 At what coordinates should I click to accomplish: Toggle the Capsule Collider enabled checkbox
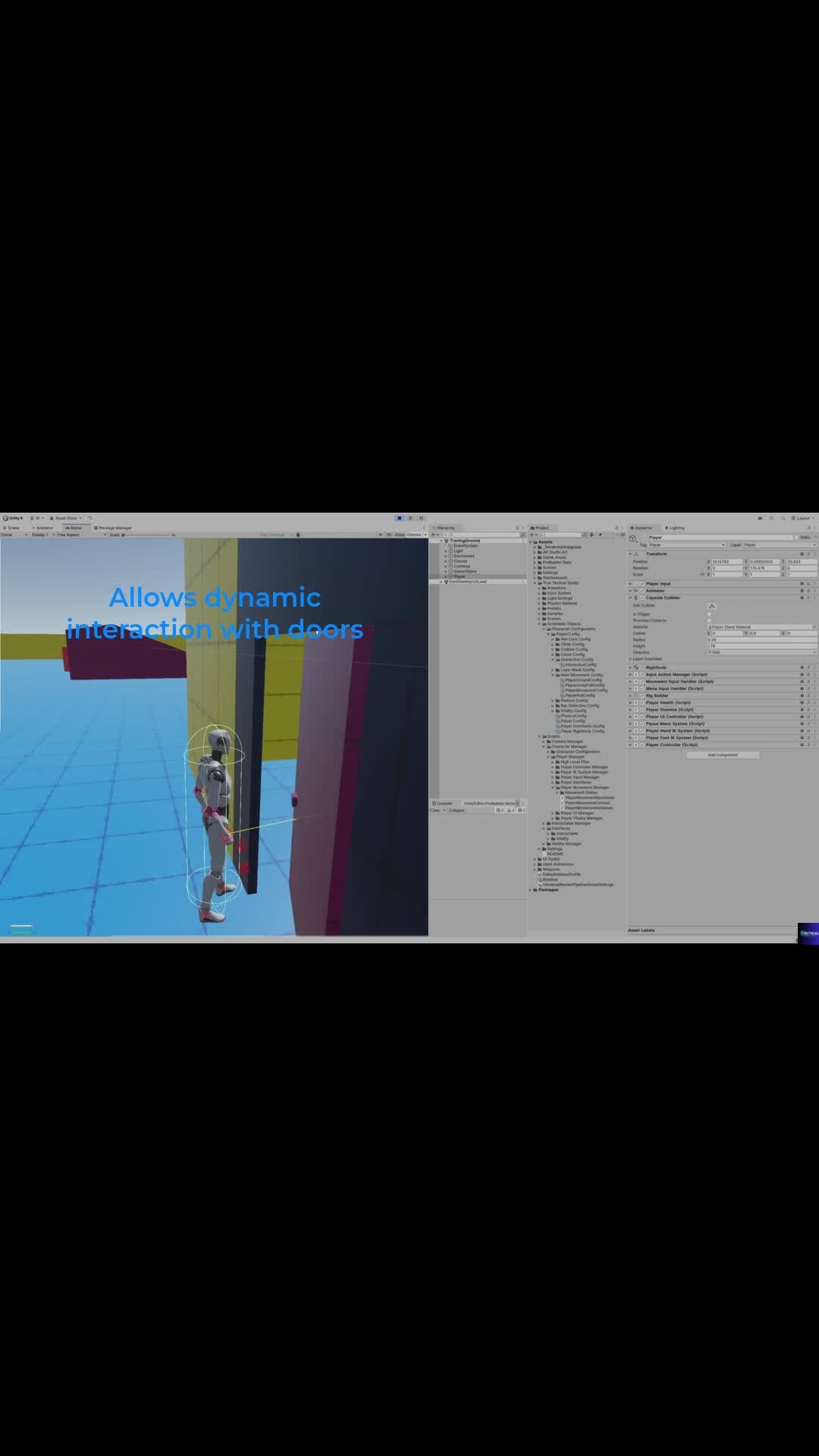pyautogui.click(x=642, y=598)
